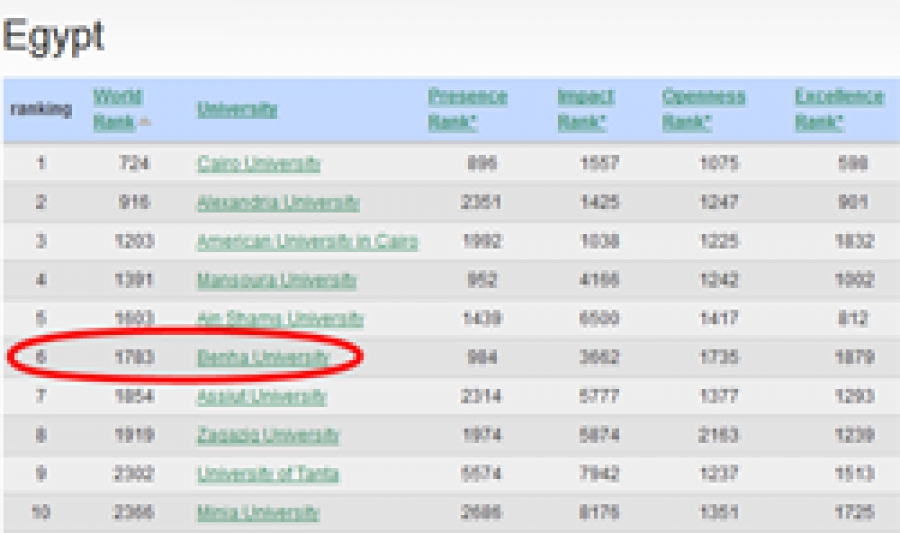Image resolution: width=900 pixels, height=533 pixels.
Task: Click openness rank 2163 in Zagazig row
Action: 719,435
